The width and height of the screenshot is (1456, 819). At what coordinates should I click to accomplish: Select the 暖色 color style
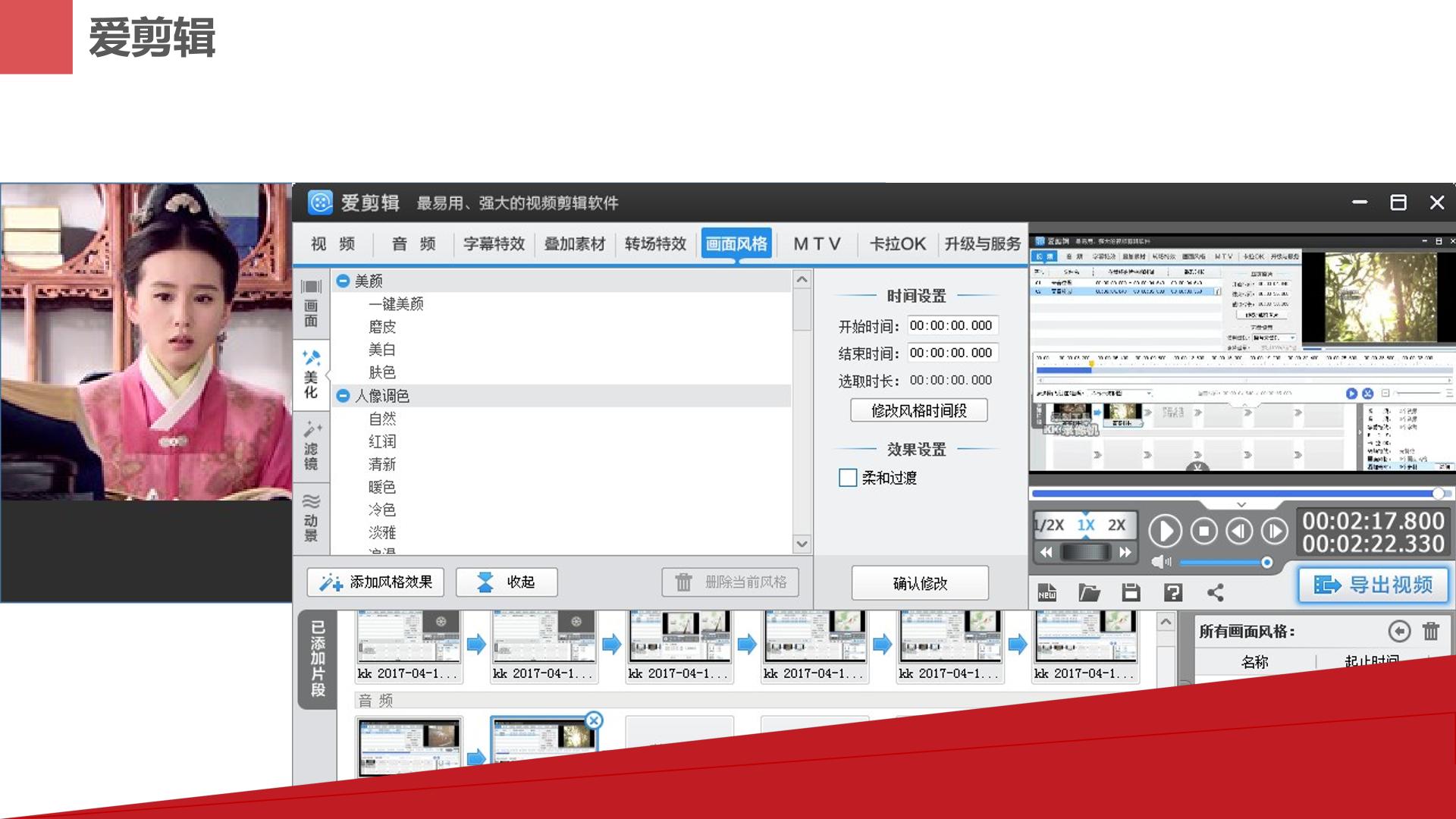382,487
